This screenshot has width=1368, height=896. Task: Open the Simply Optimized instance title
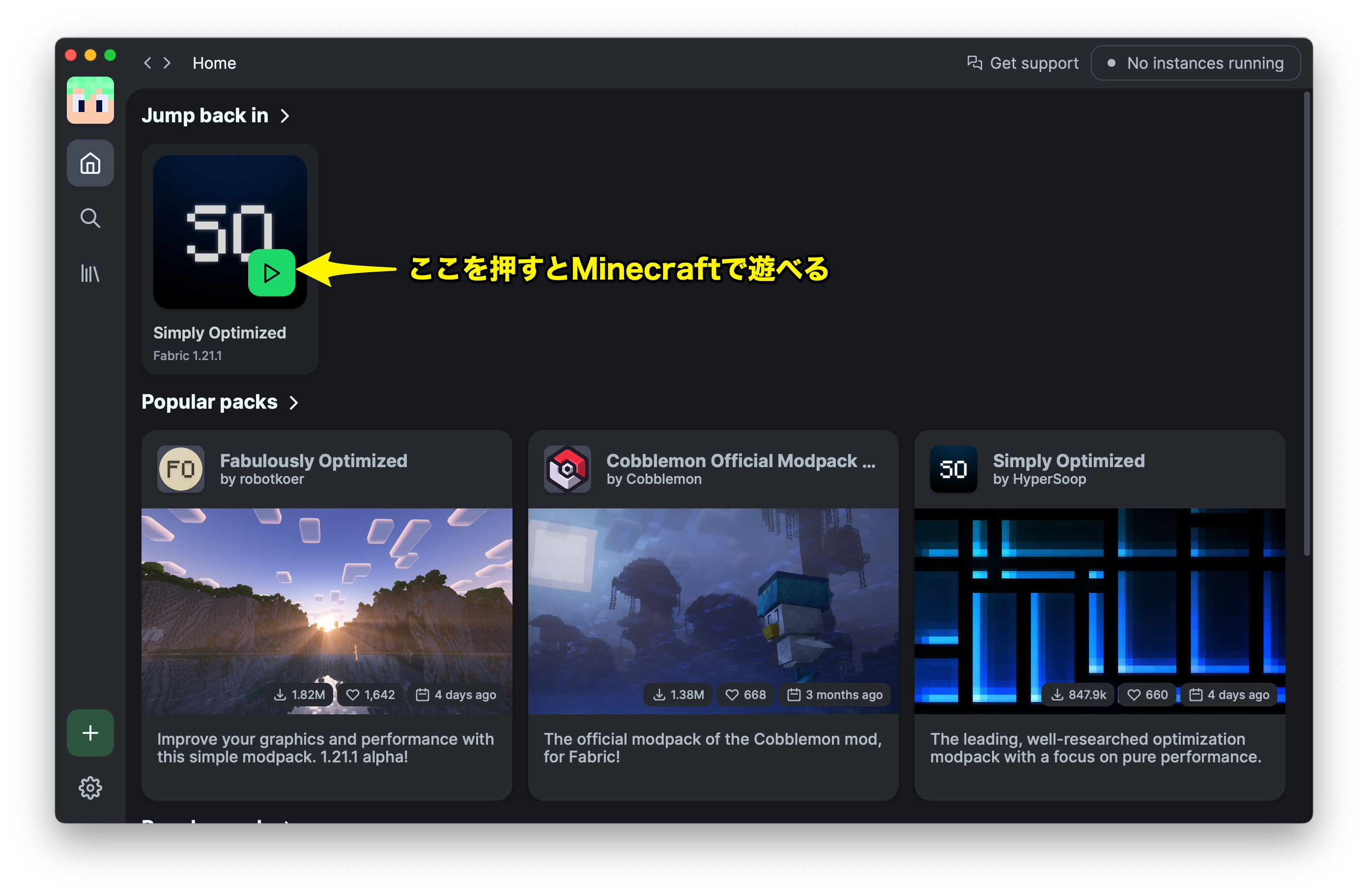pyautogui.click(x=220, y=333)
